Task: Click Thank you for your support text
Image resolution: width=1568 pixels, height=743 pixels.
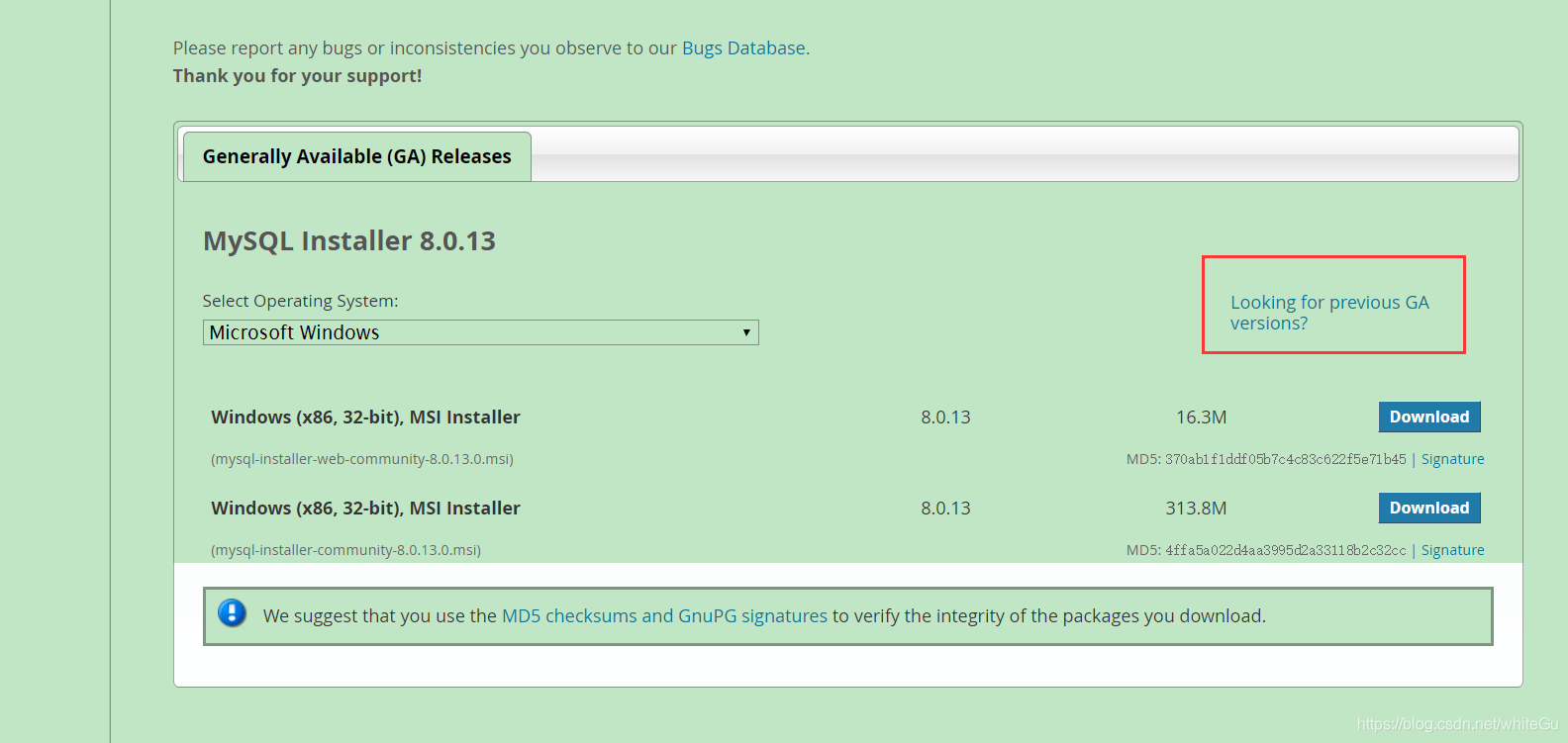Action: (297, 76)
